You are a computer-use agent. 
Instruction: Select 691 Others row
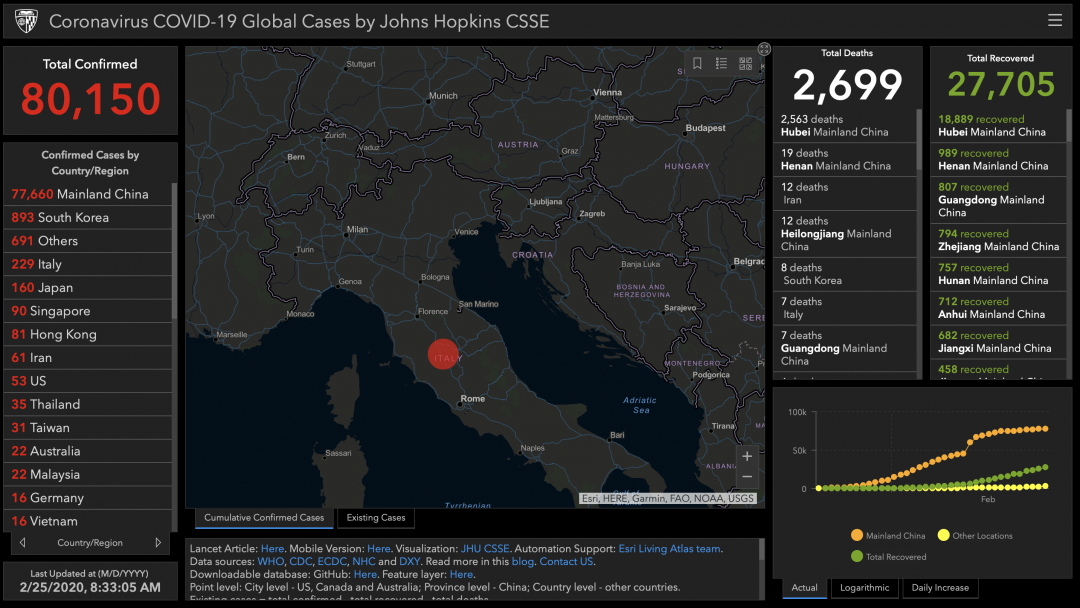tap(87, 241)
